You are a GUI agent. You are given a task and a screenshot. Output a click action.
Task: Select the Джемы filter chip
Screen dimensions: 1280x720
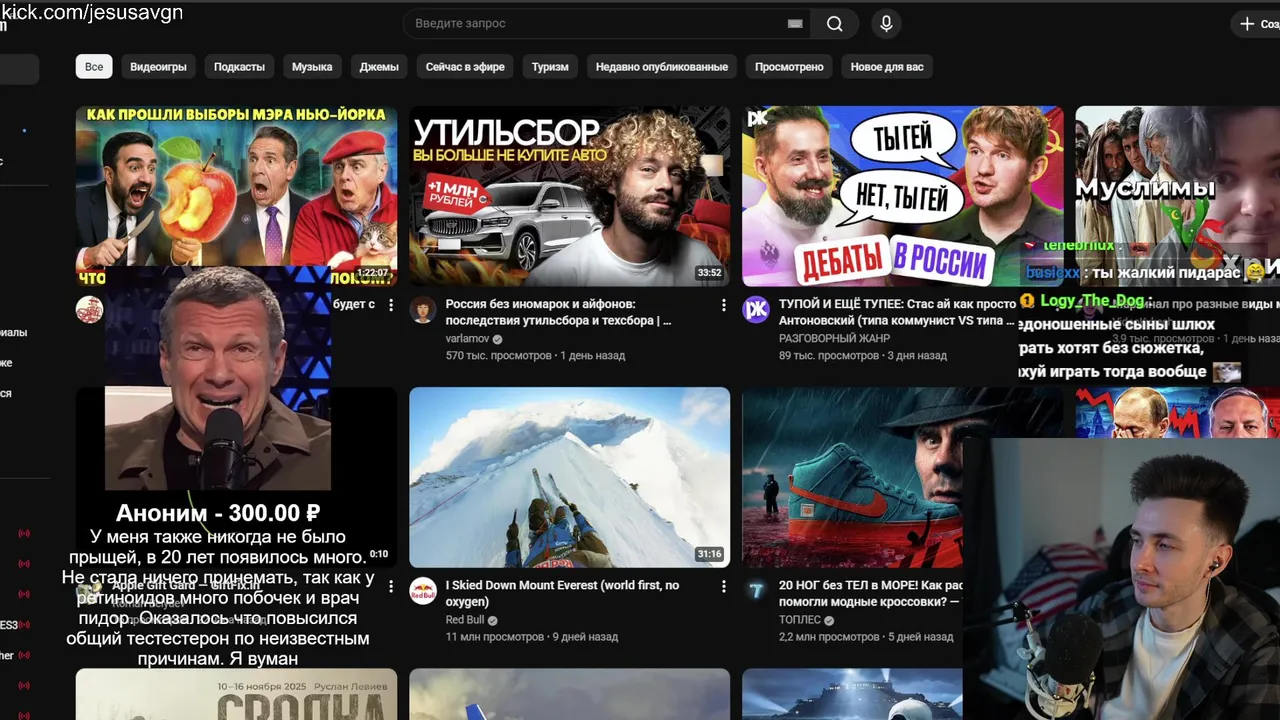pyautogui.click(x=379, y=67)
